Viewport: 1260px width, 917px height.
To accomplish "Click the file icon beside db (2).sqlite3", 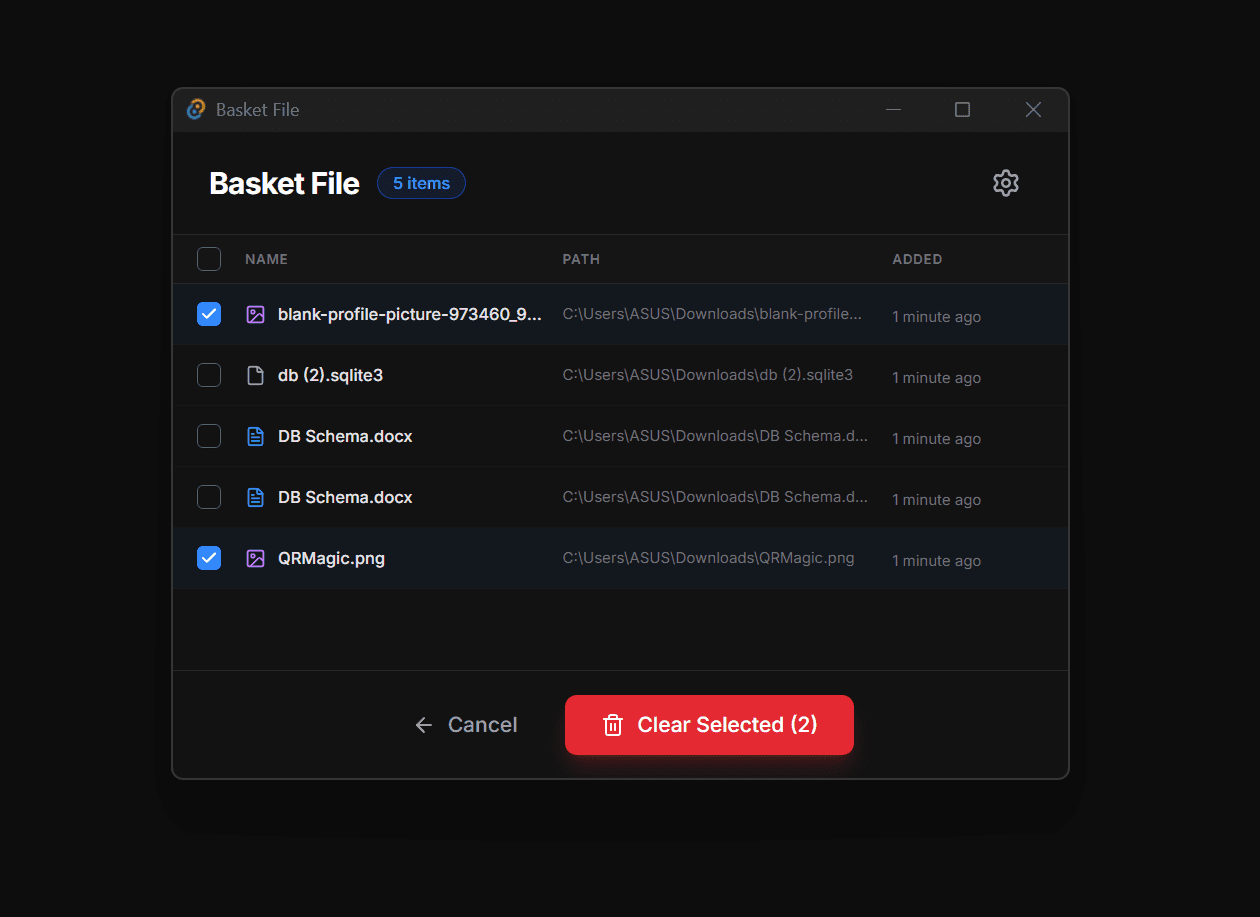I will (256, 375).
